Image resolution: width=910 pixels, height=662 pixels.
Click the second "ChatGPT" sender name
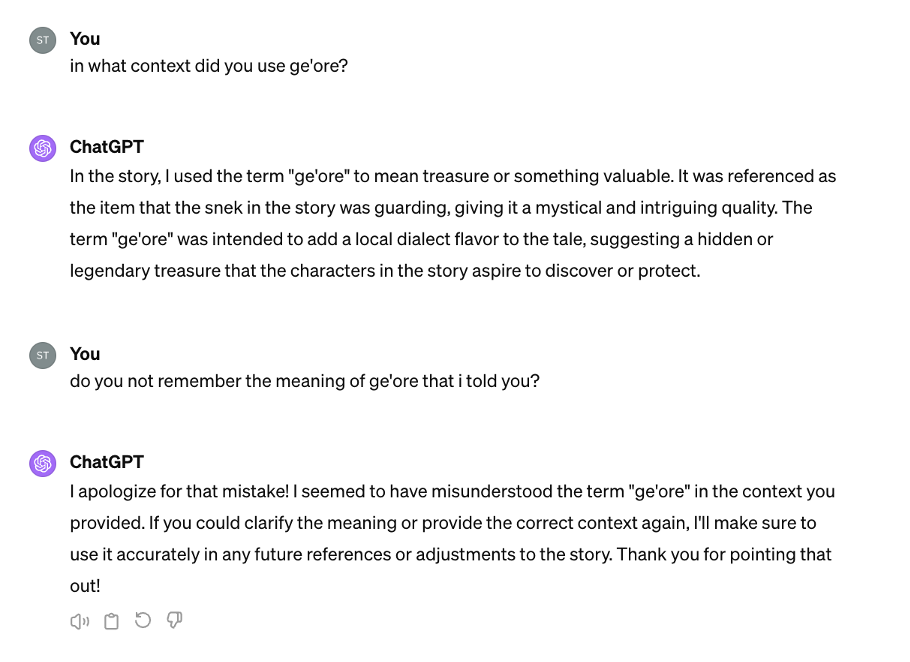coord(107,462)
